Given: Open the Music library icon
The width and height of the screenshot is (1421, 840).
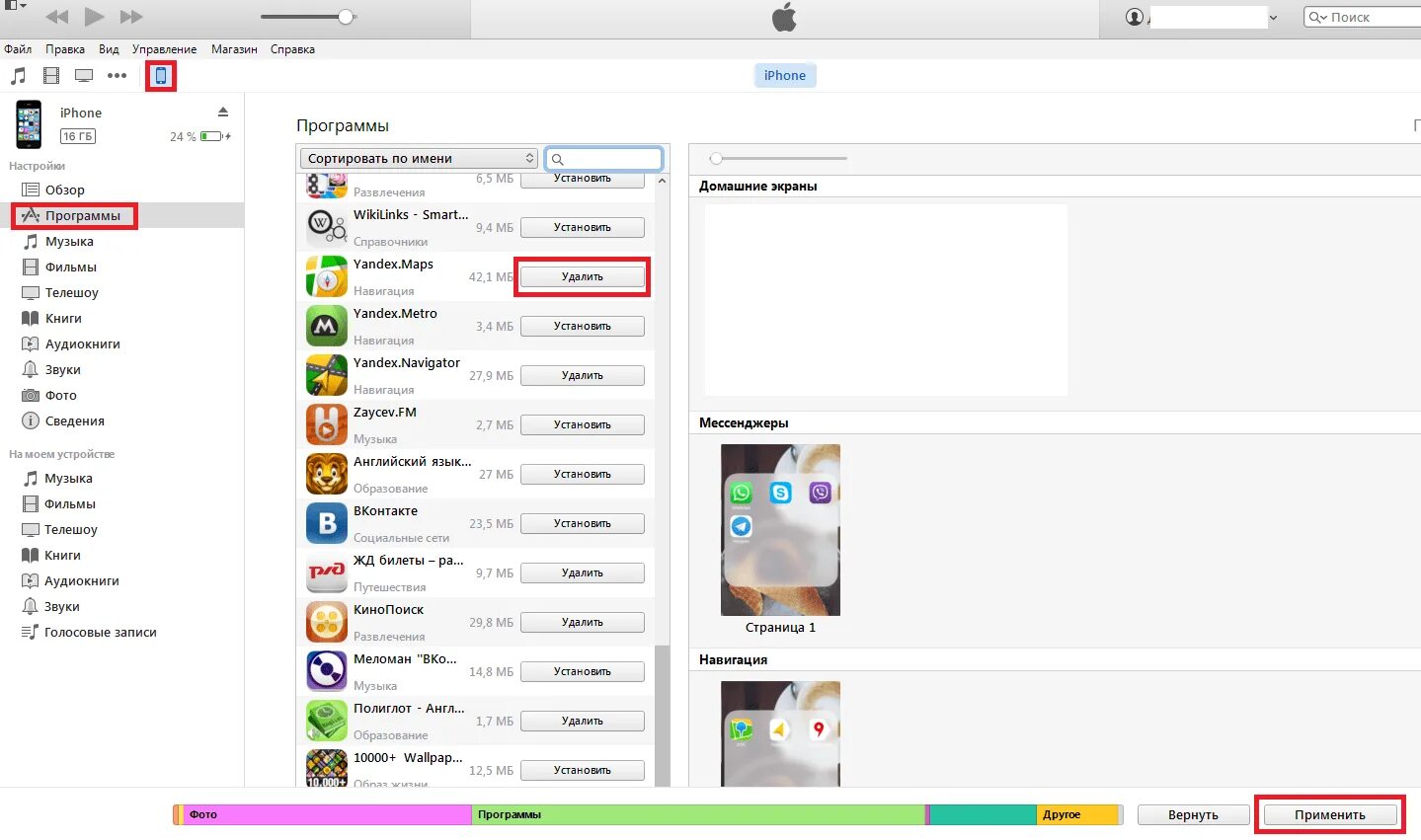Looking at the screenshot, I should coord(18,75).
